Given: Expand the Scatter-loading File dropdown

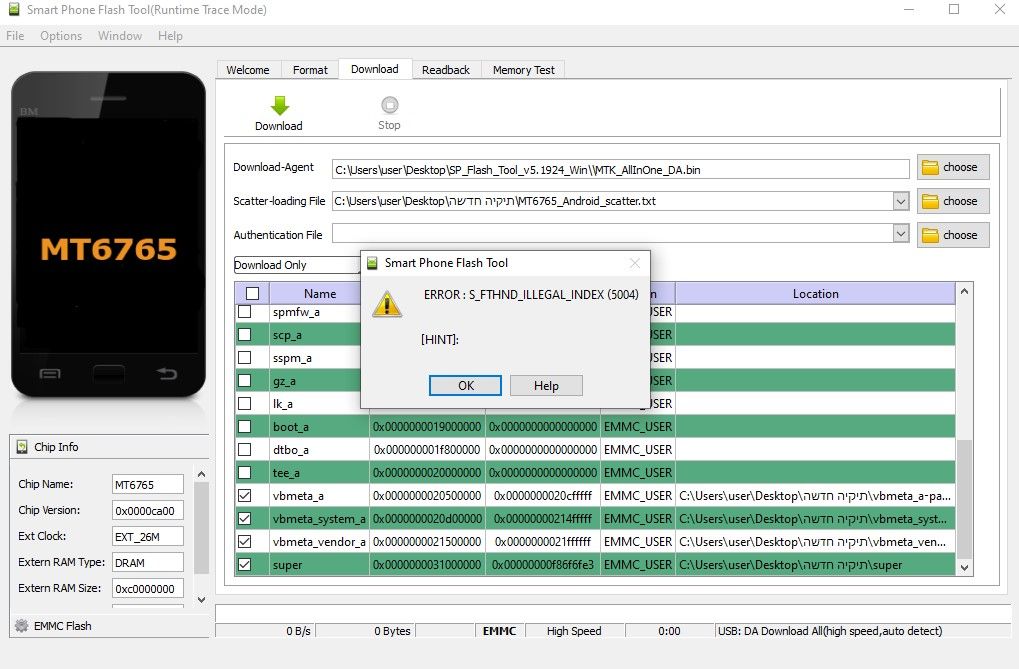Looking at the screenshot, I should click(x=900, y=201).
